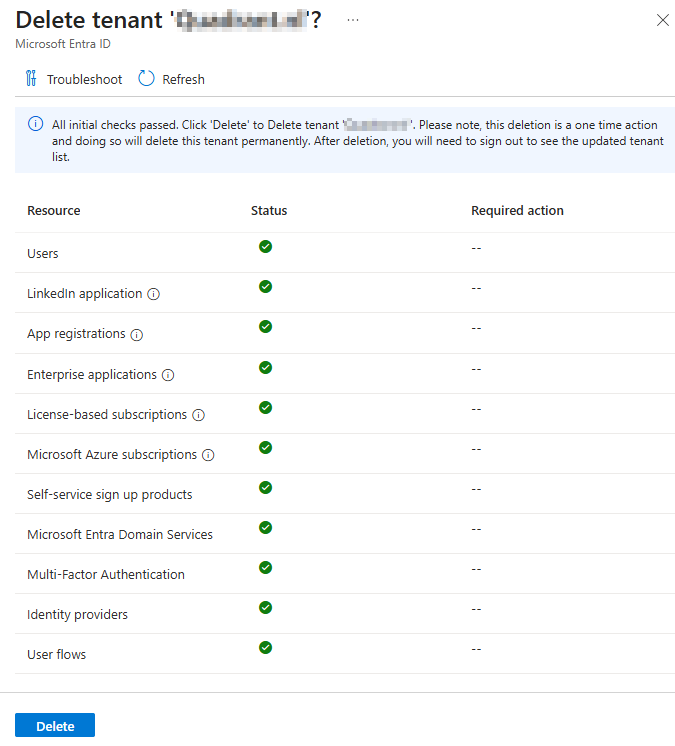Click the Refresh circular arrow icon
This screenshot has height=746, width=675.
tap(146, 79)
